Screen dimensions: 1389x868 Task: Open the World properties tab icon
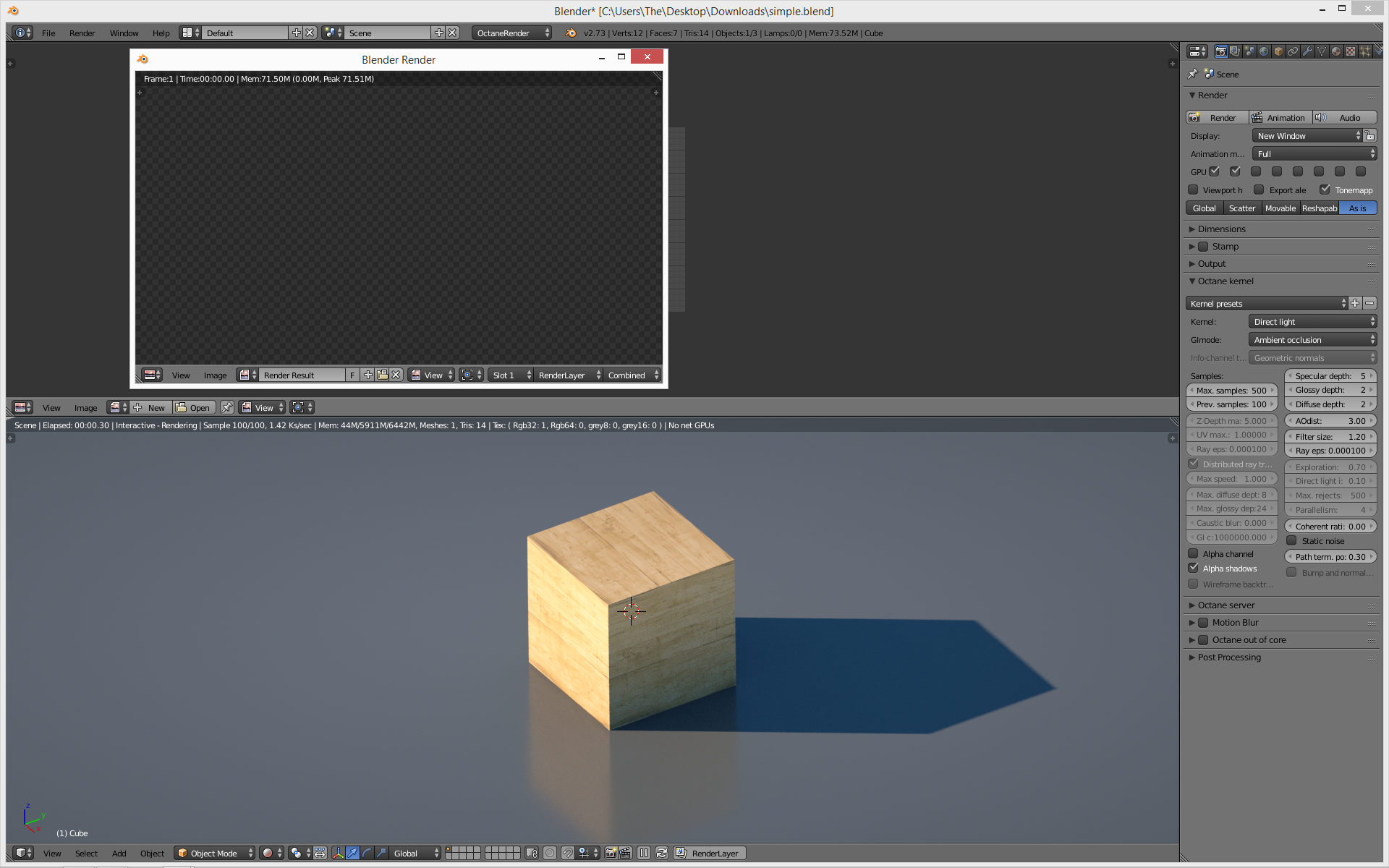[x=1264, y=51]
